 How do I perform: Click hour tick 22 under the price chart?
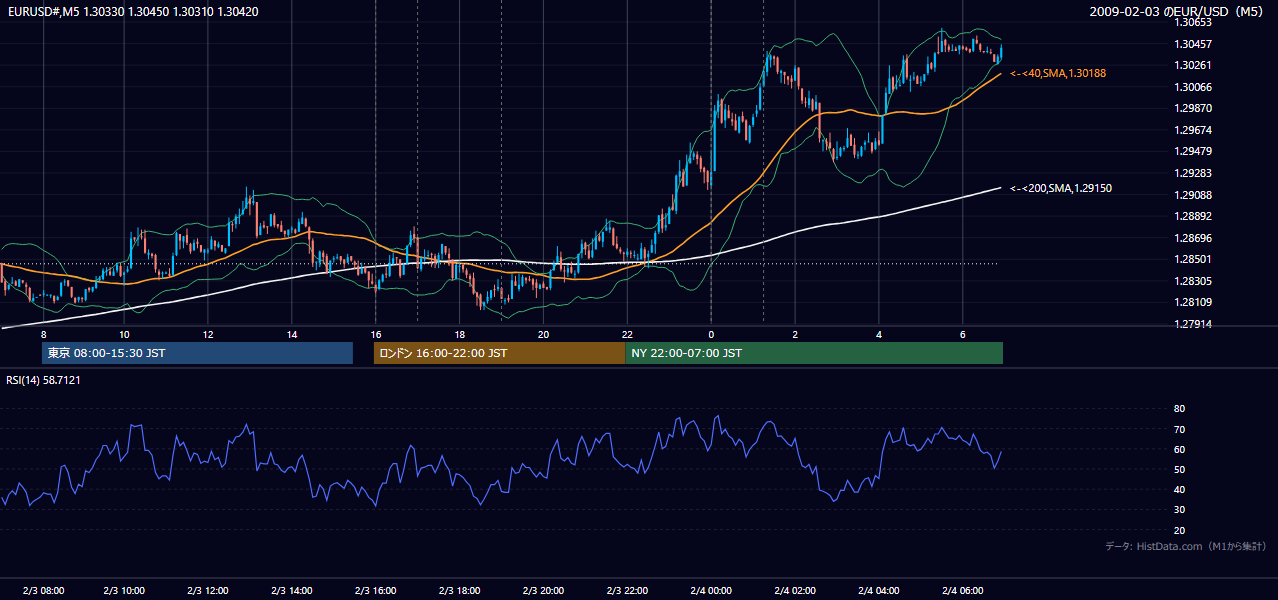627,334
